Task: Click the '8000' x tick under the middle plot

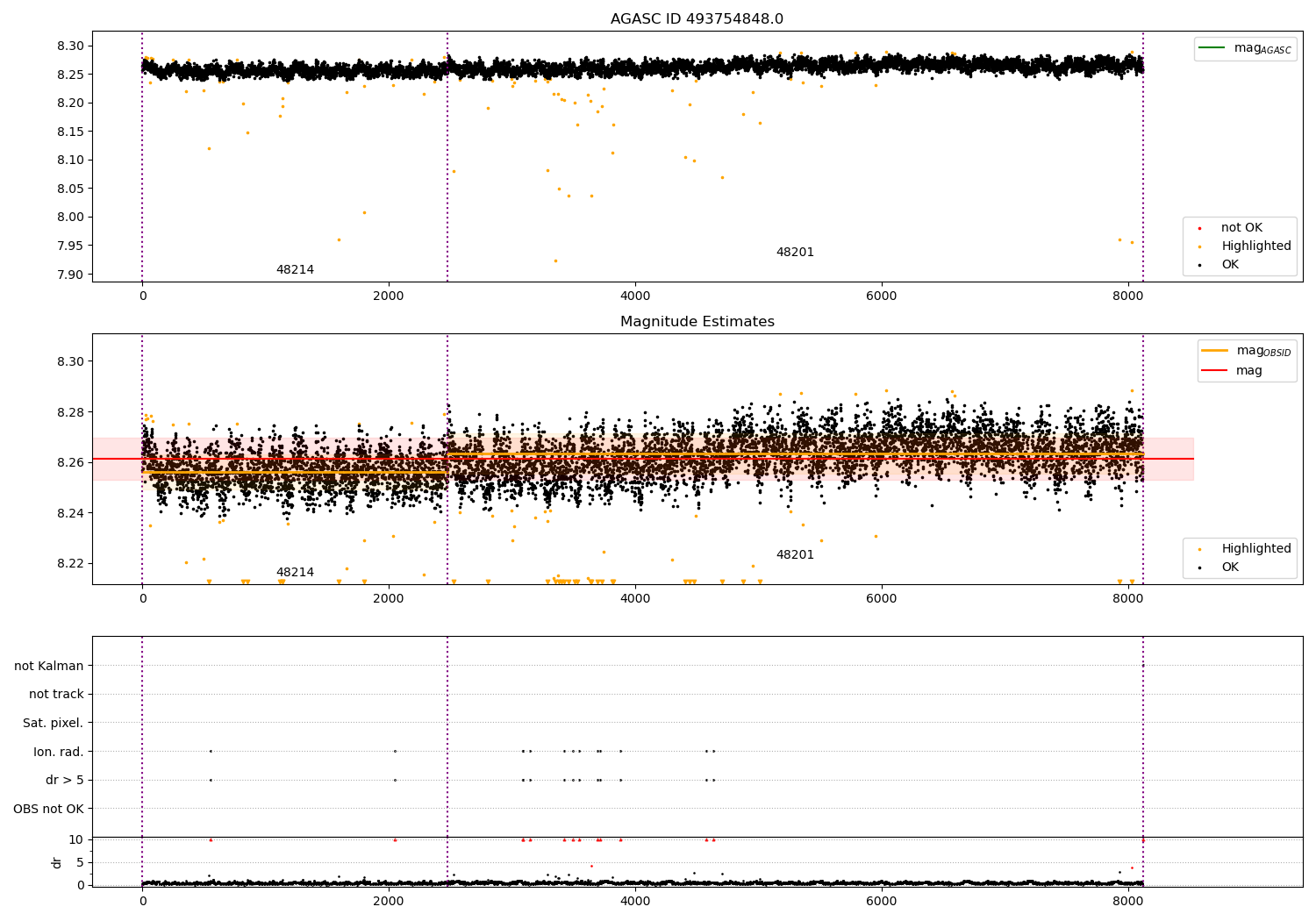Action: pos(1128,599)
